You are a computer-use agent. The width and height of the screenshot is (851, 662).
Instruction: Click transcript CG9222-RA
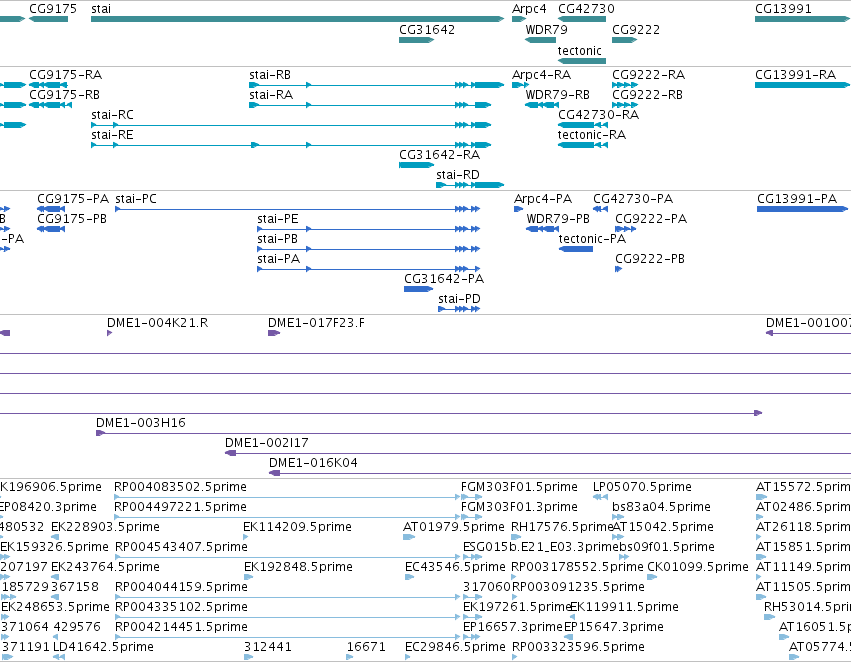tap(625, 85)
